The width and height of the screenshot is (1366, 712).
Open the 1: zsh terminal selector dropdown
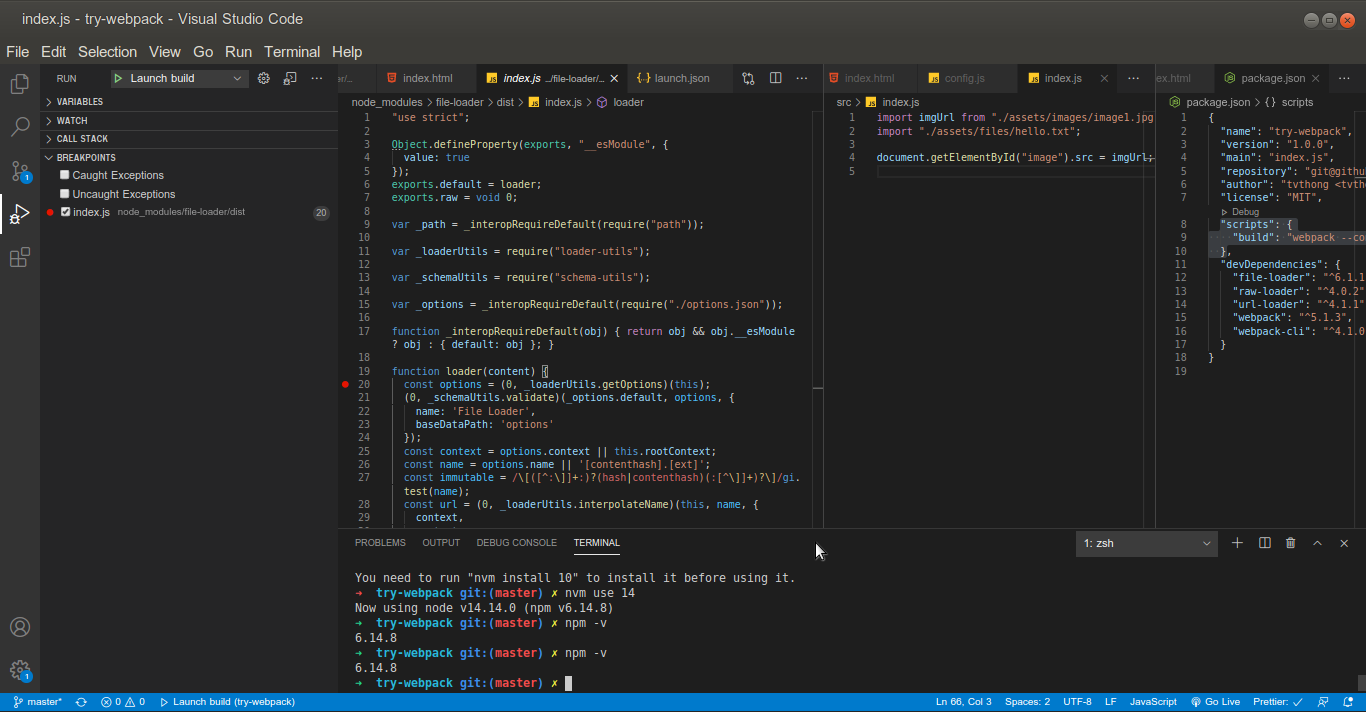1146,543
